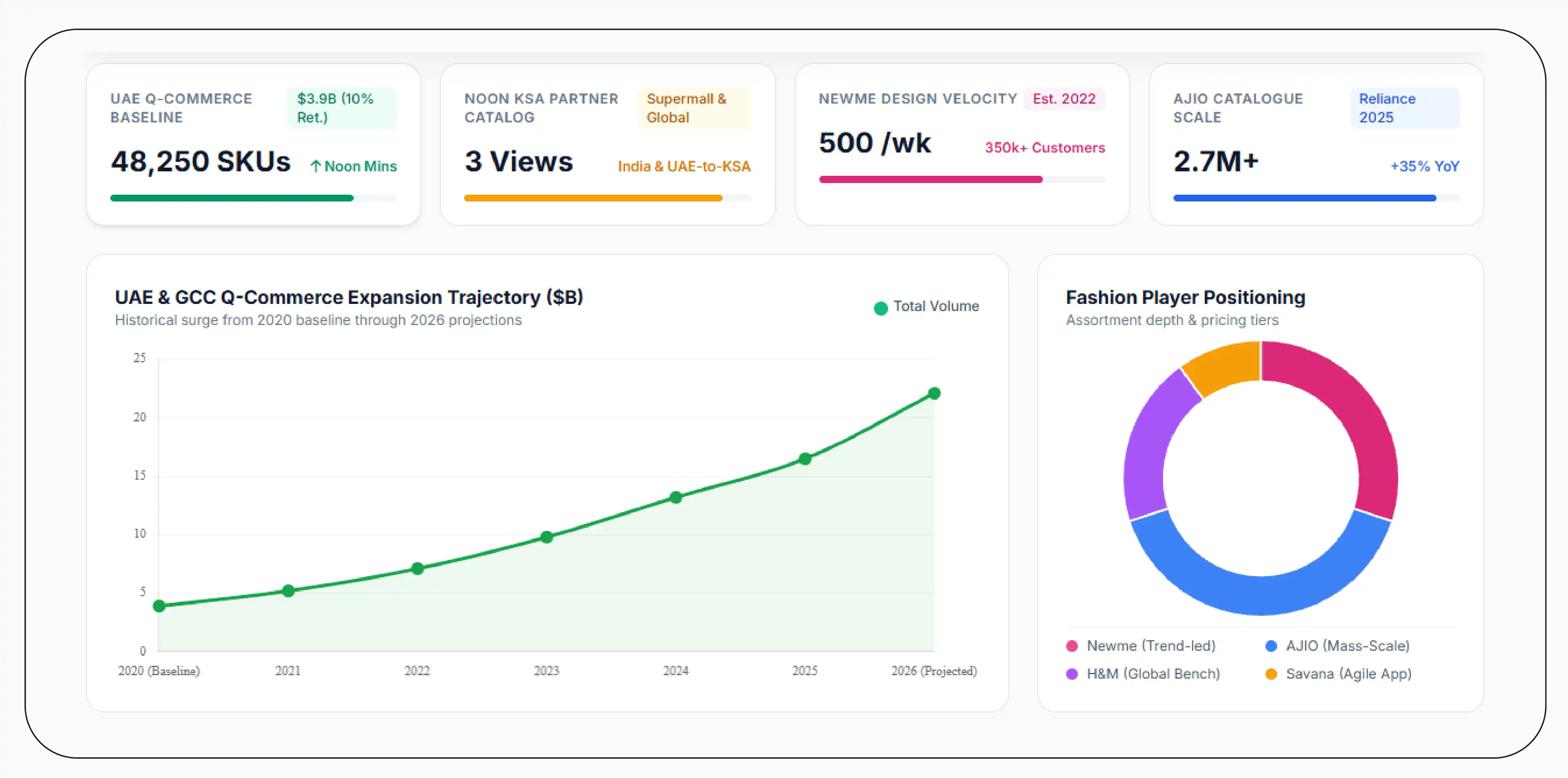
Task: Click the '500 /wk' value
Action: click(875, 143)
